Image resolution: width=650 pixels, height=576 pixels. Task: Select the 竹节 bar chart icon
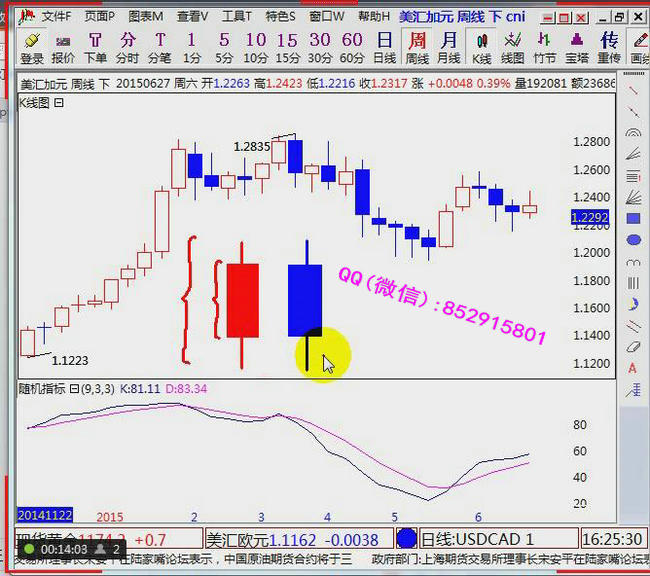point(546,47)
